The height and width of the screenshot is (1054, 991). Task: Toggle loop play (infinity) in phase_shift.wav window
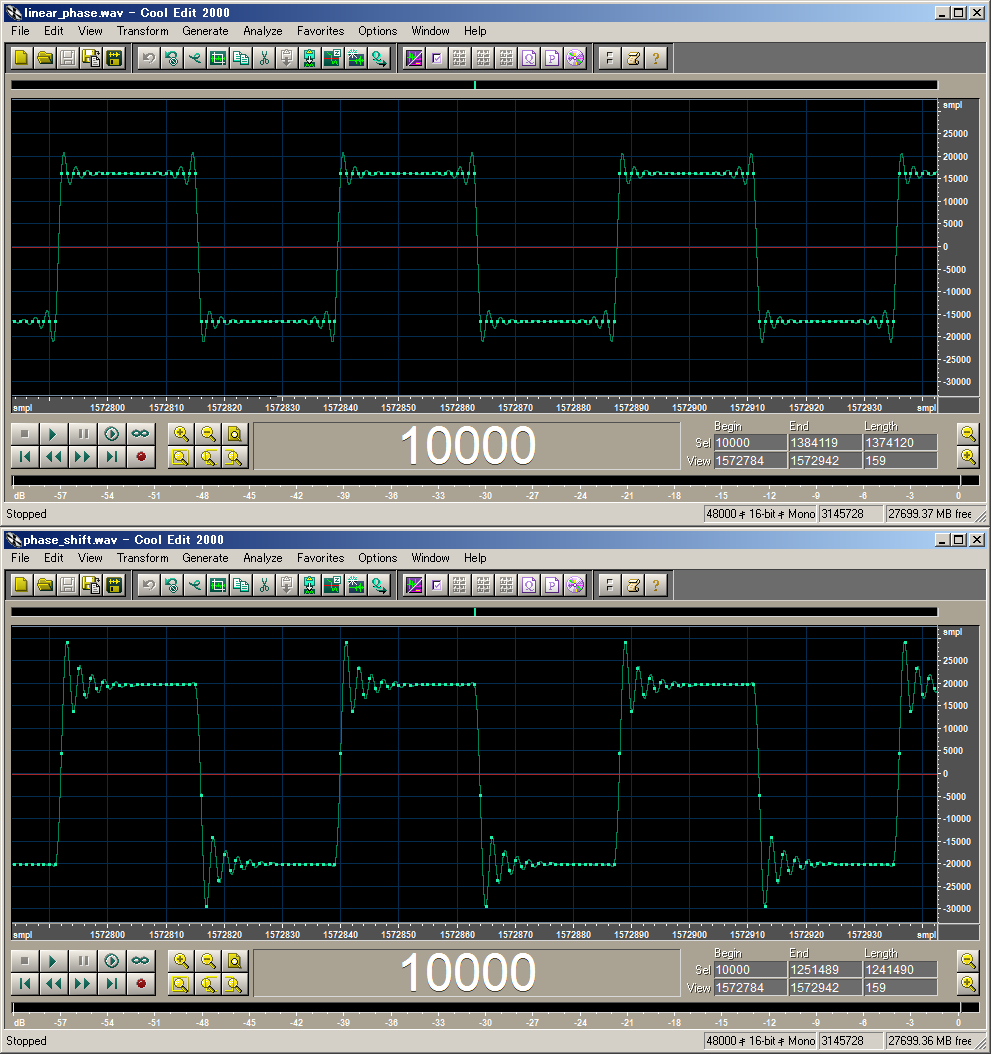tap(141, 961)
